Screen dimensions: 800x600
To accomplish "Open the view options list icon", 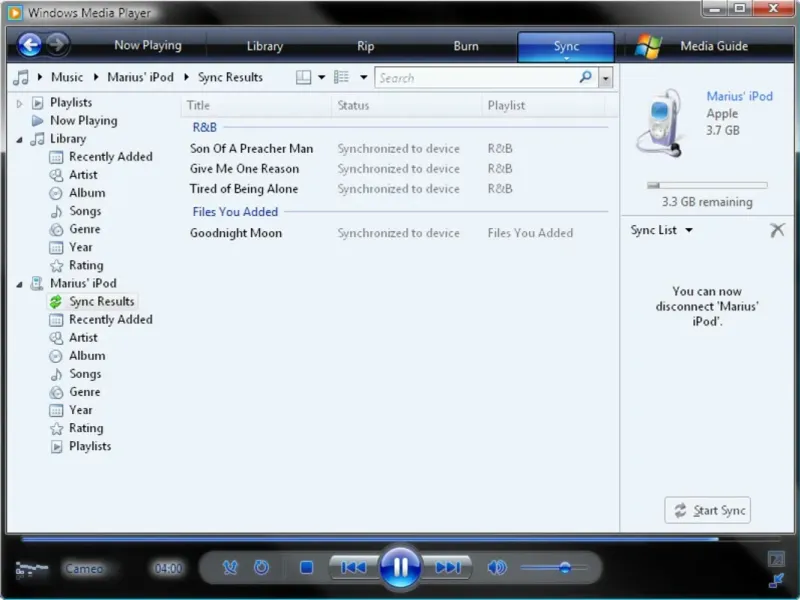I will point(341,78).
